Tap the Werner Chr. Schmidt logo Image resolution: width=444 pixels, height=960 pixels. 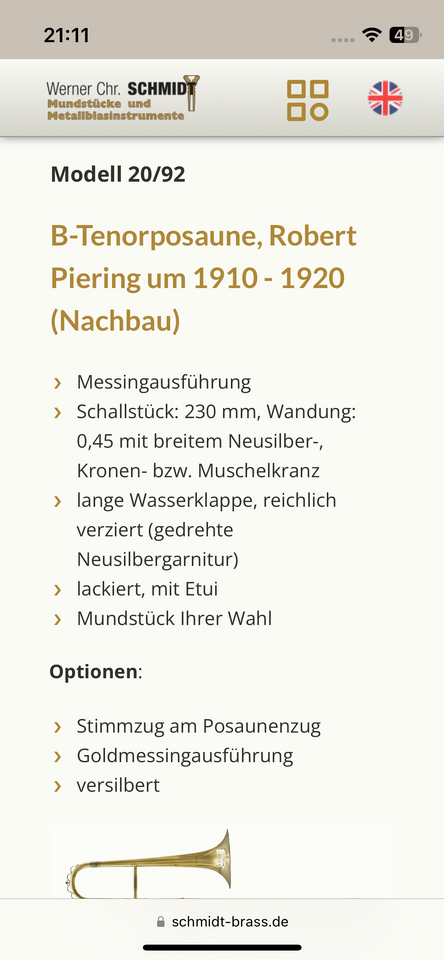point(122,98)
